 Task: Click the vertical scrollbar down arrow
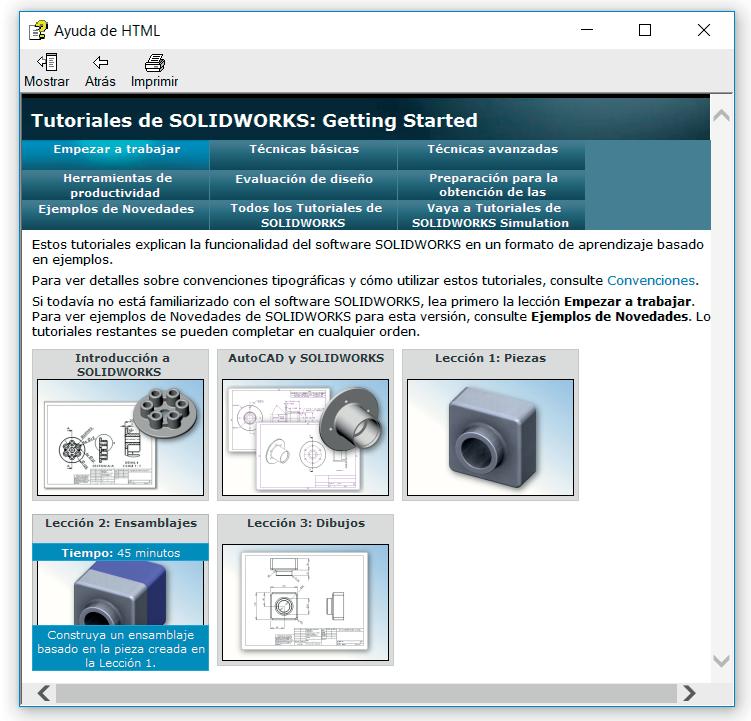[x=721, y=661]
